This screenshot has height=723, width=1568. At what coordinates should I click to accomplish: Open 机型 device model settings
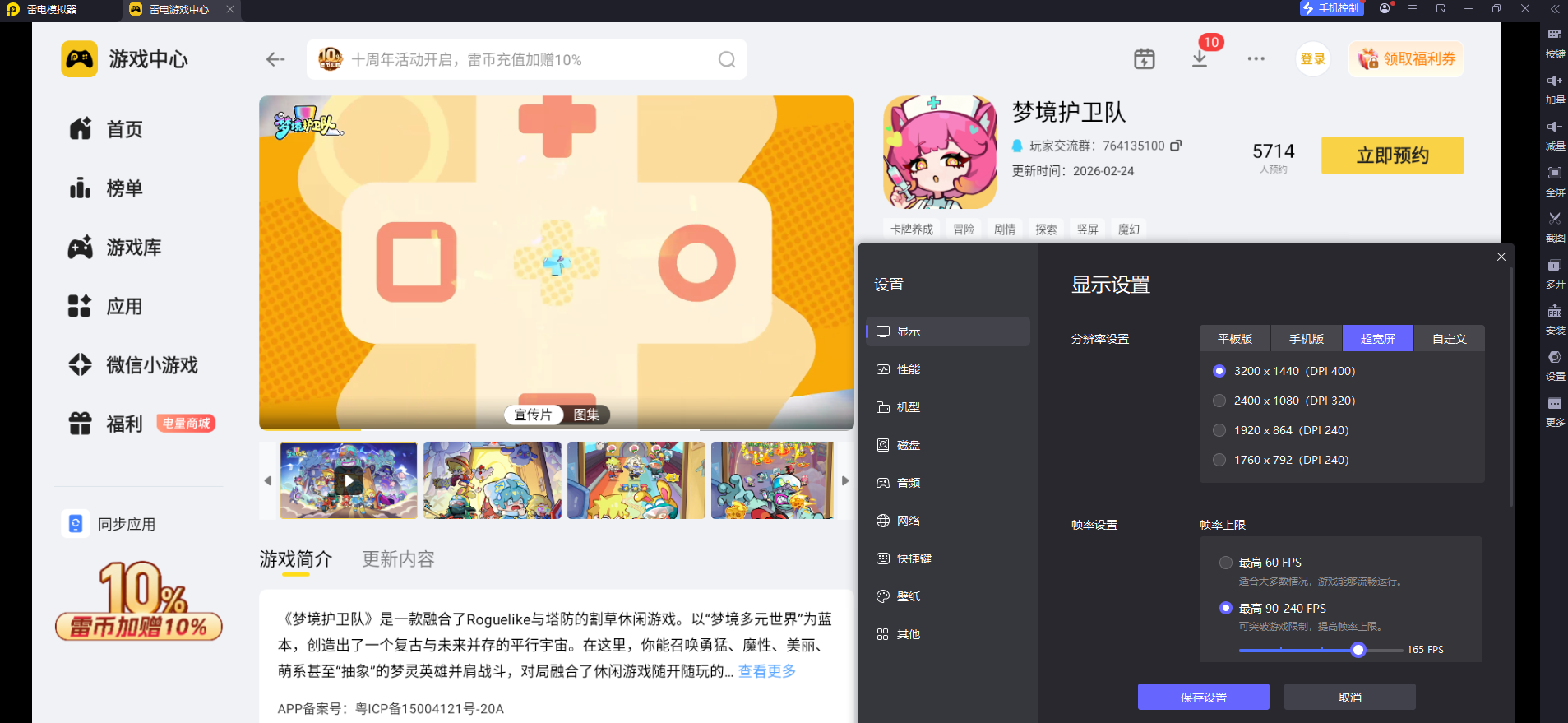(948, 407)
